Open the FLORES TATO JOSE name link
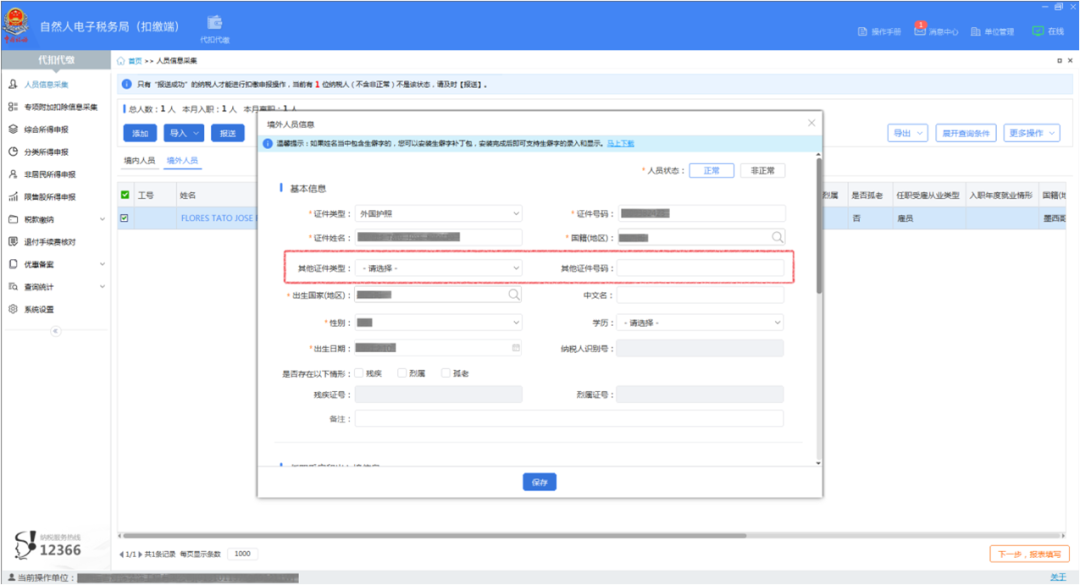Viewport: 1080px width, 585px height. point(217,218)
